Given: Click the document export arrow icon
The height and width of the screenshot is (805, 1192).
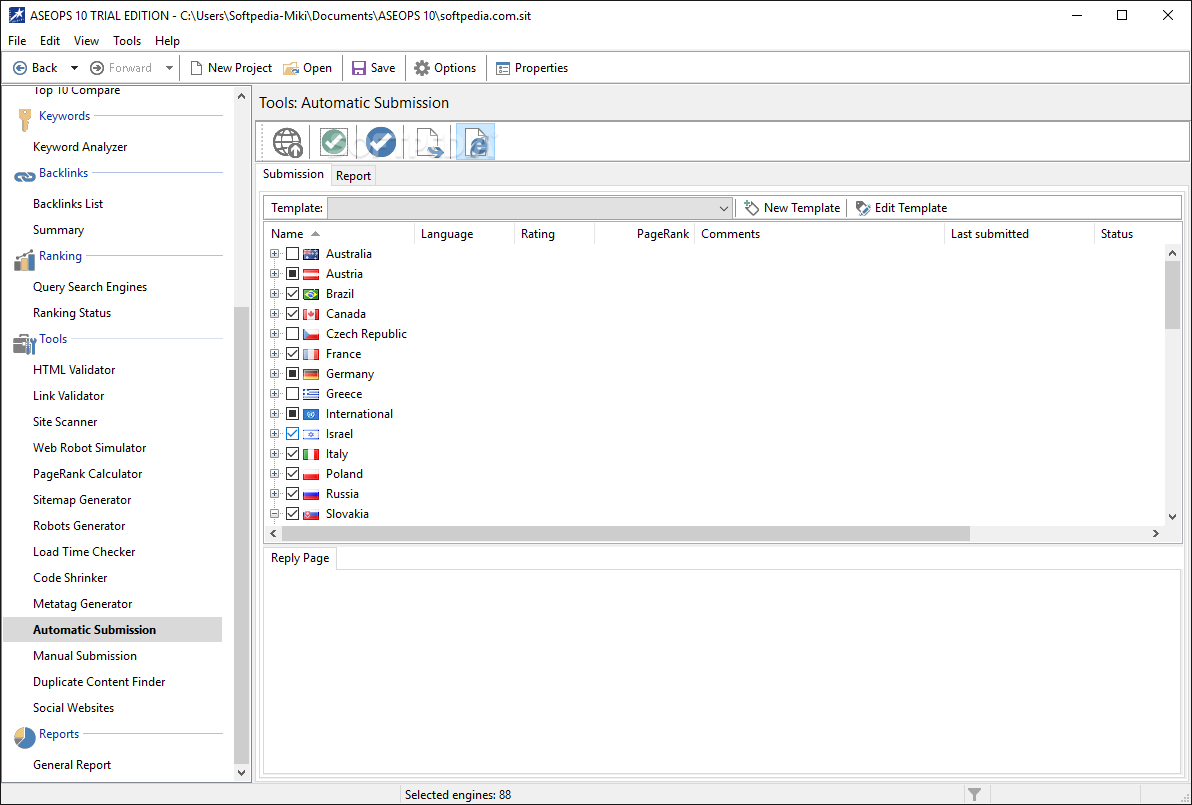Looking at the screenshot, I should [x=429, y=142].
